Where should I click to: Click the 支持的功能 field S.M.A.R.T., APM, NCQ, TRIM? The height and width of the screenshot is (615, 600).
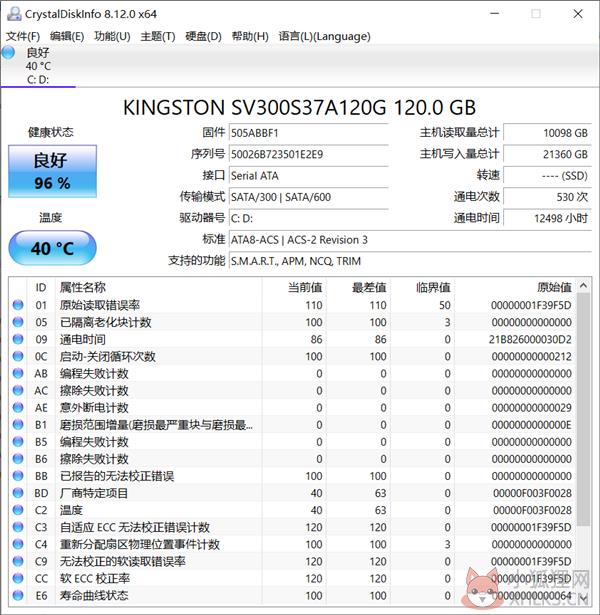coord(410,261)
